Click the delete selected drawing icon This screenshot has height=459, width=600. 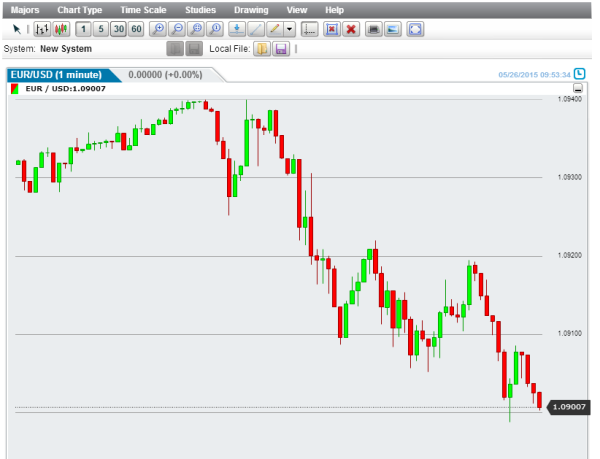pyautogui.click(x=332, y=29)
